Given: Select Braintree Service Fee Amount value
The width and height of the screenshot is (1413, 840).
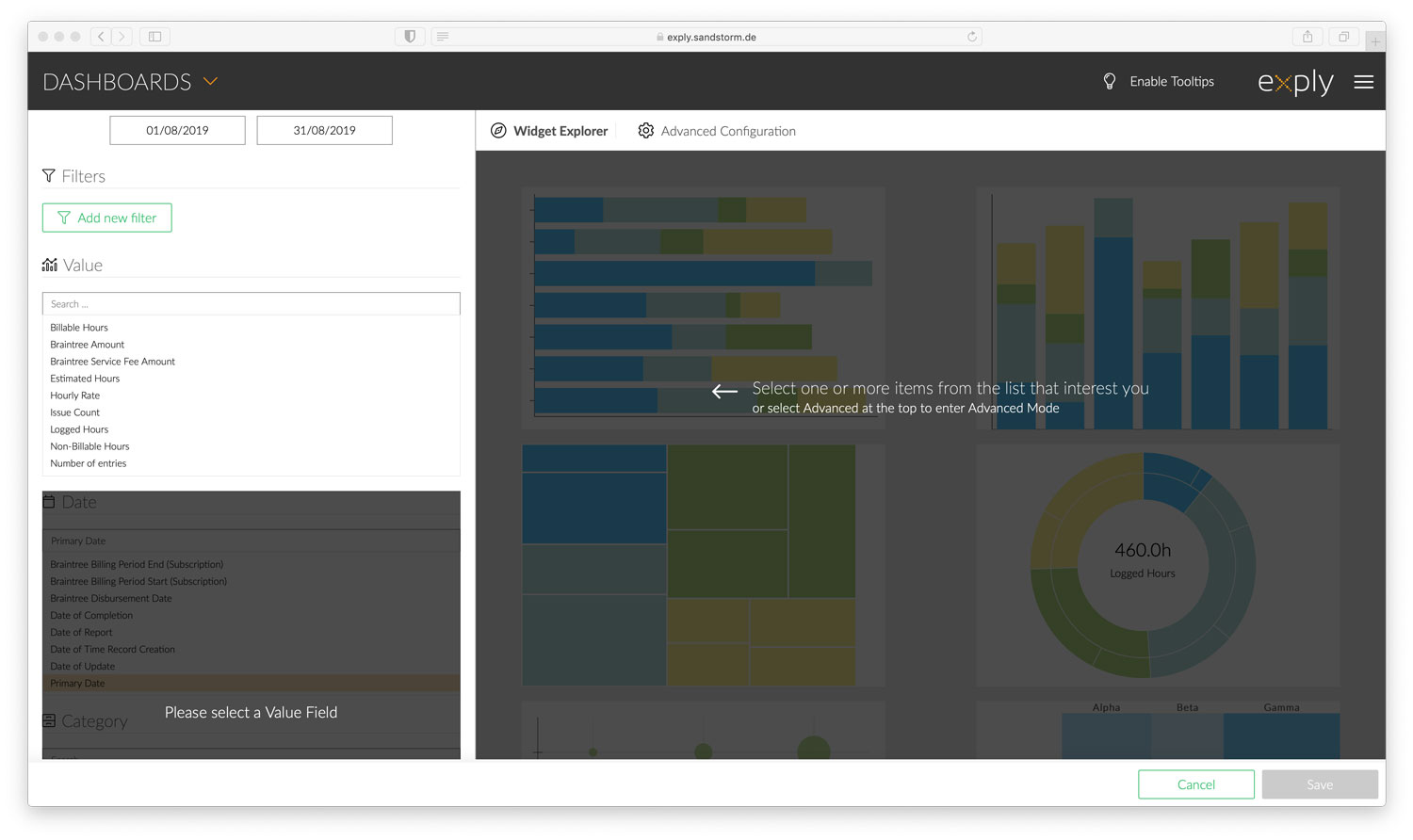Looking at the screenshot, I should pos(112,362).
